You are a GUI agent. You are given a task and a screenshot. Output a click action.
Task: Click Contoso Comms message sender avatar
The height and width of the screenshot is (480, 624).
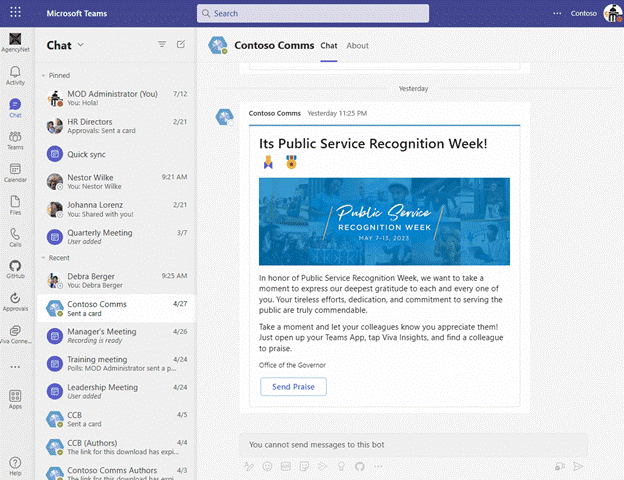(x=224, y=117)
